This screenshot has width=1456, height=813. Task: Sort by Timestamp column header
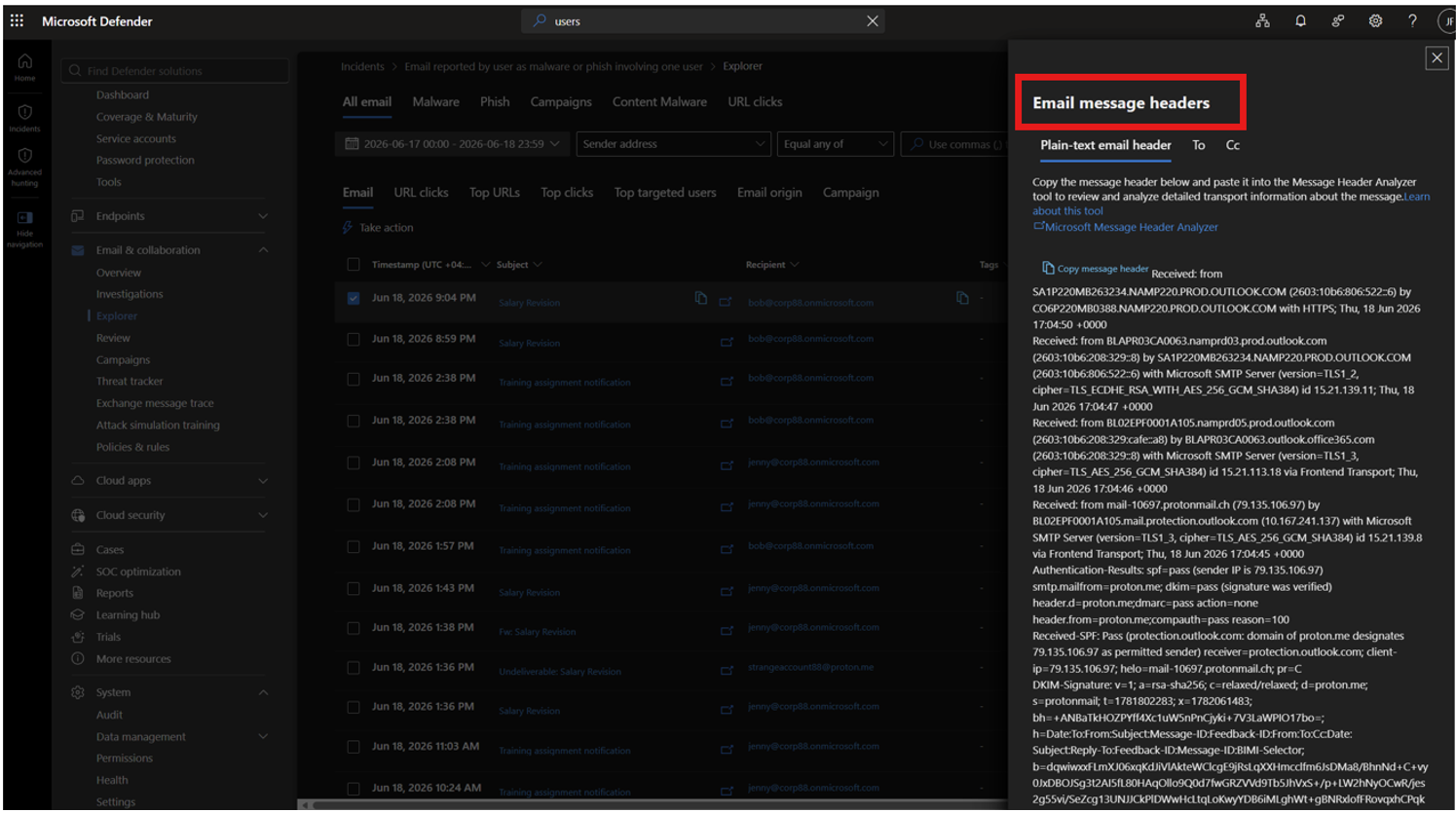point(421,264)
